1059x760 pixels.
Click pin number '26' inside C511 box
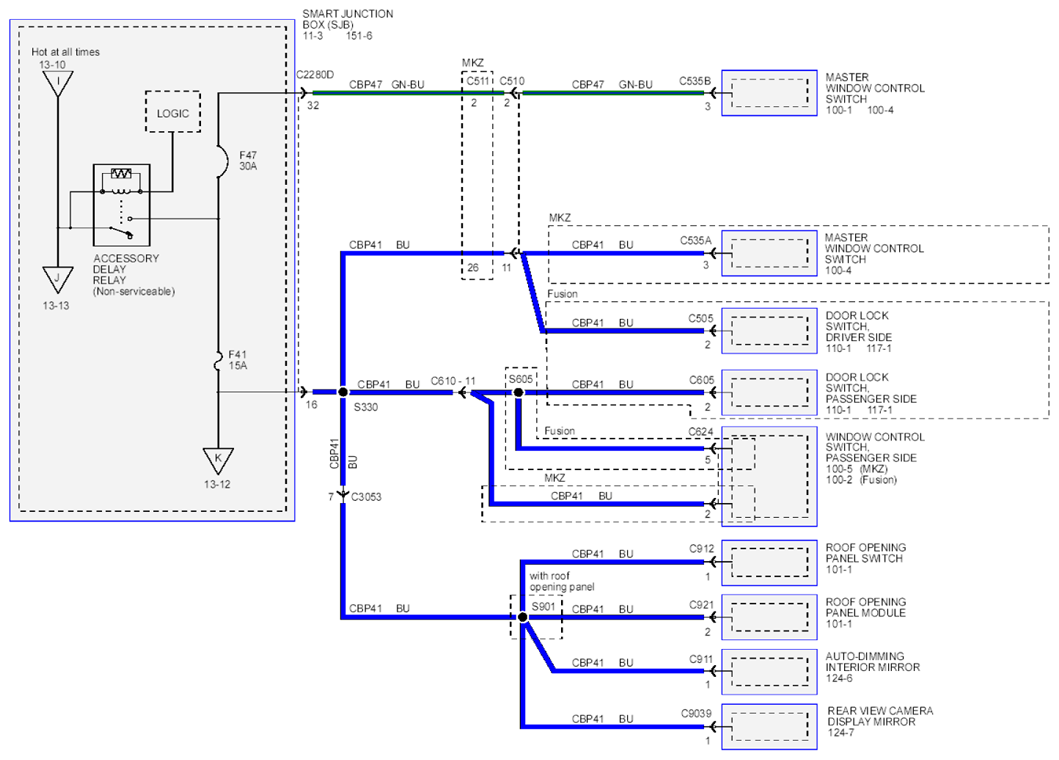(473, 268)
